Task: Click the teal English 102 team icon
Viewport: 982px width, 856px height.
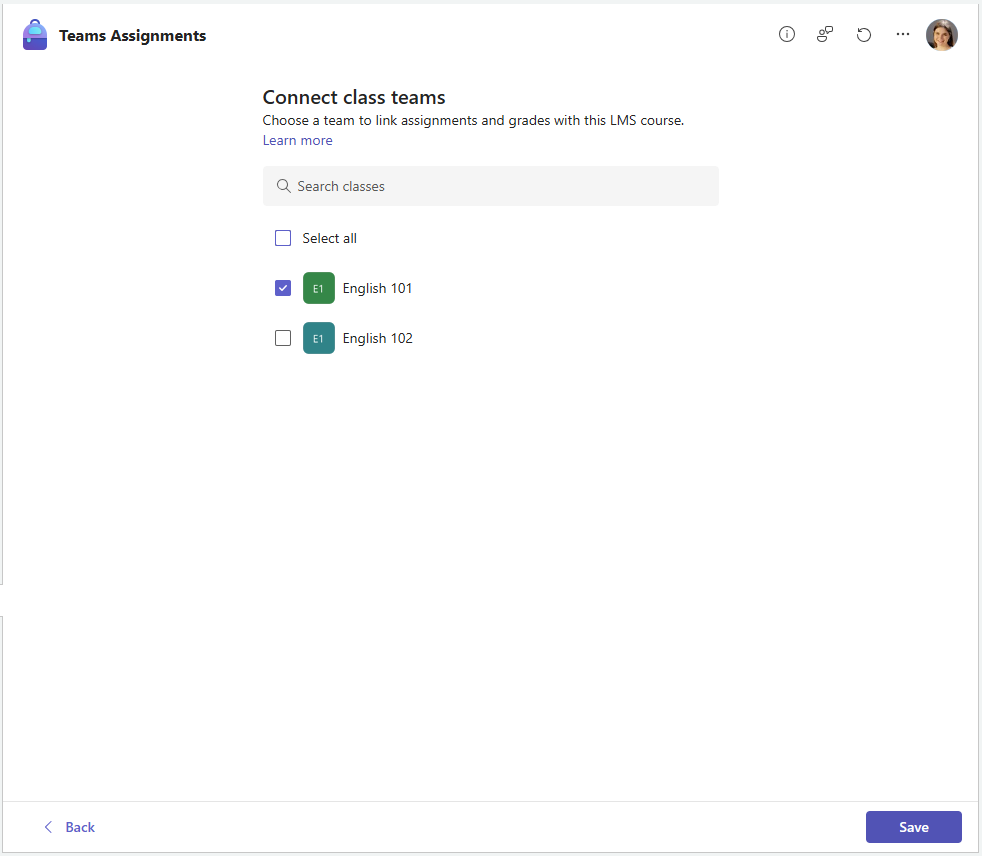Action: click(319, 338)
